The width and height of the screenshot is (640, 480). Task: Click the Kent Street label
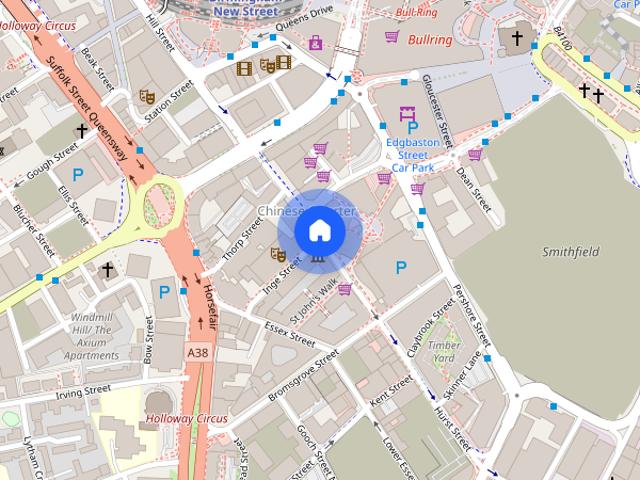click(391, 391)
